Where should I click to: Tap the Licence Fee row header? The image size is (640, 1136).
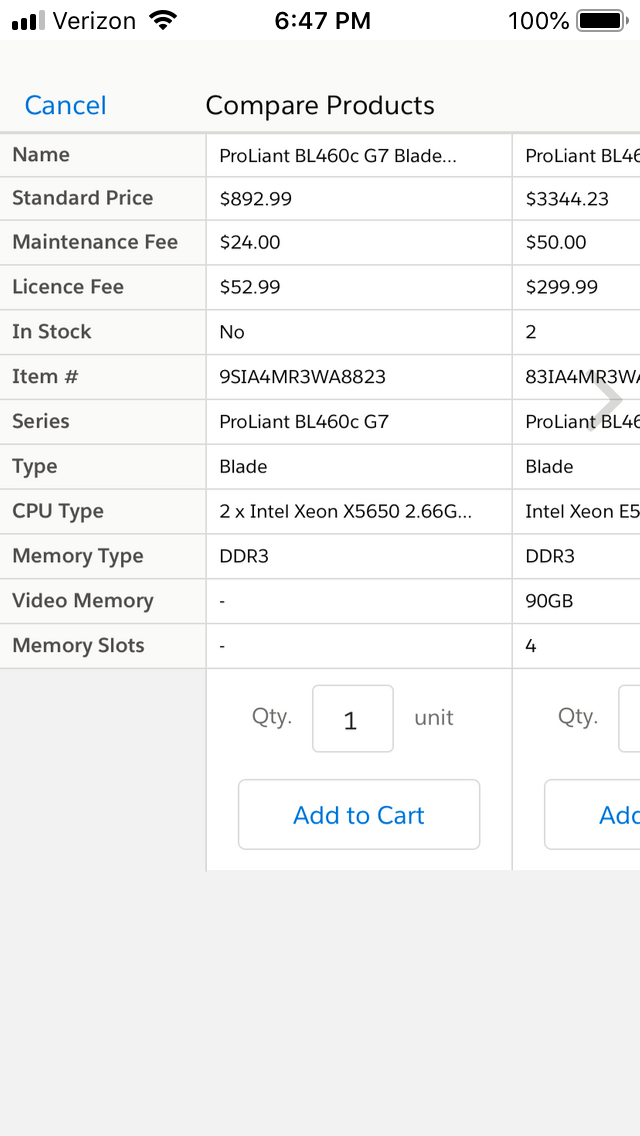pyautogui.click(x=67, y=287)
